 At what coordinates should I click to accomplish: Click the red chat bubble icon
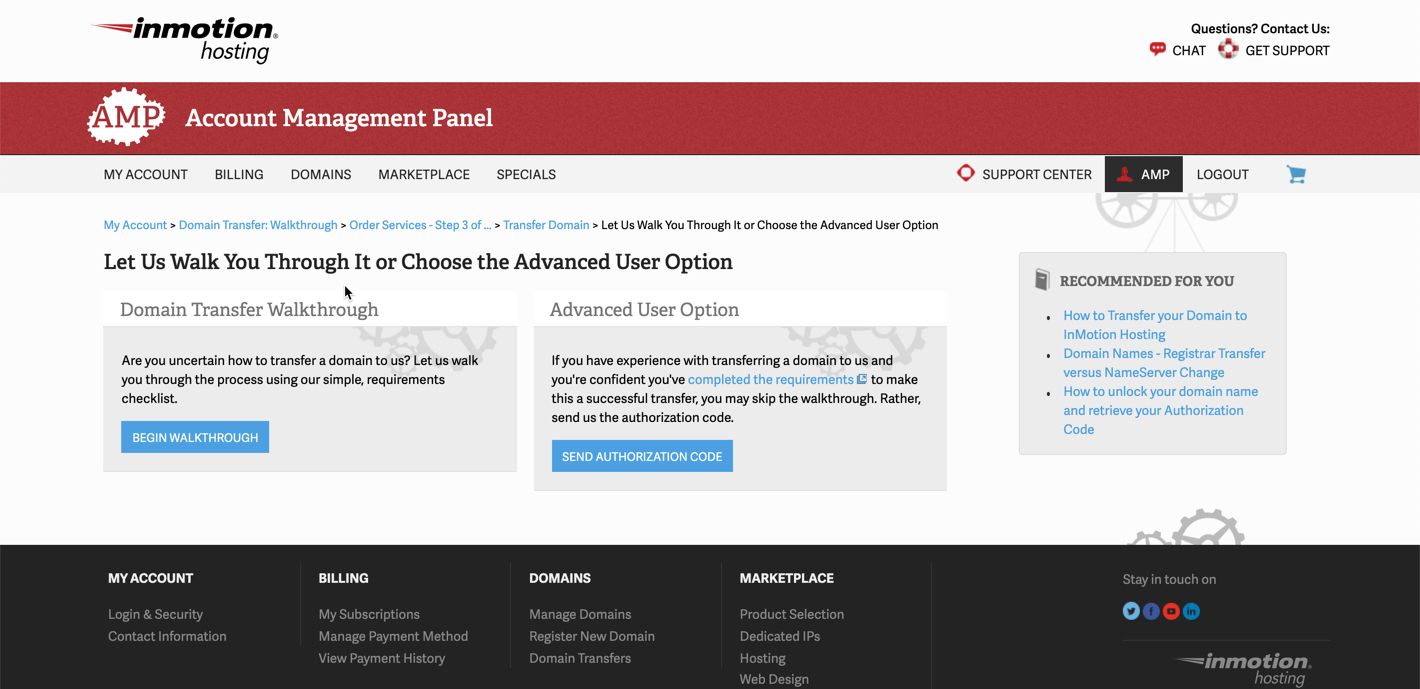click(x=1158, y=49)
